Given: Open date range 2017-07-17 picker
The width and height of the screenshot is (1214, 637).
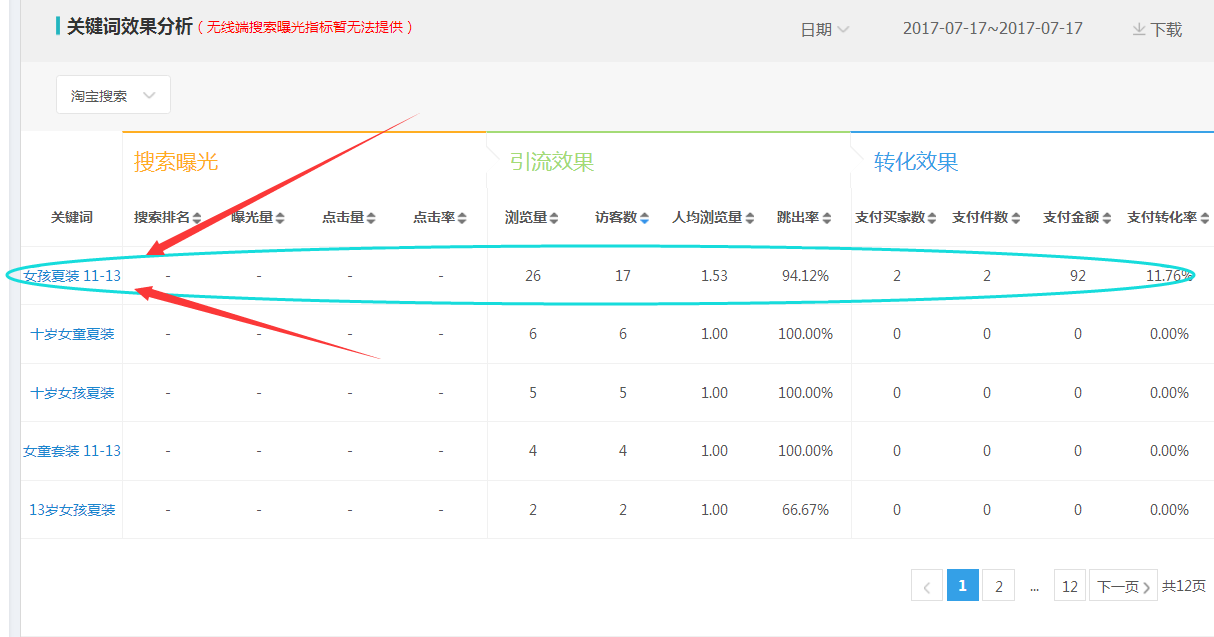Looking at the screenshot, I should pyautogui.click(x=992, y=29).
